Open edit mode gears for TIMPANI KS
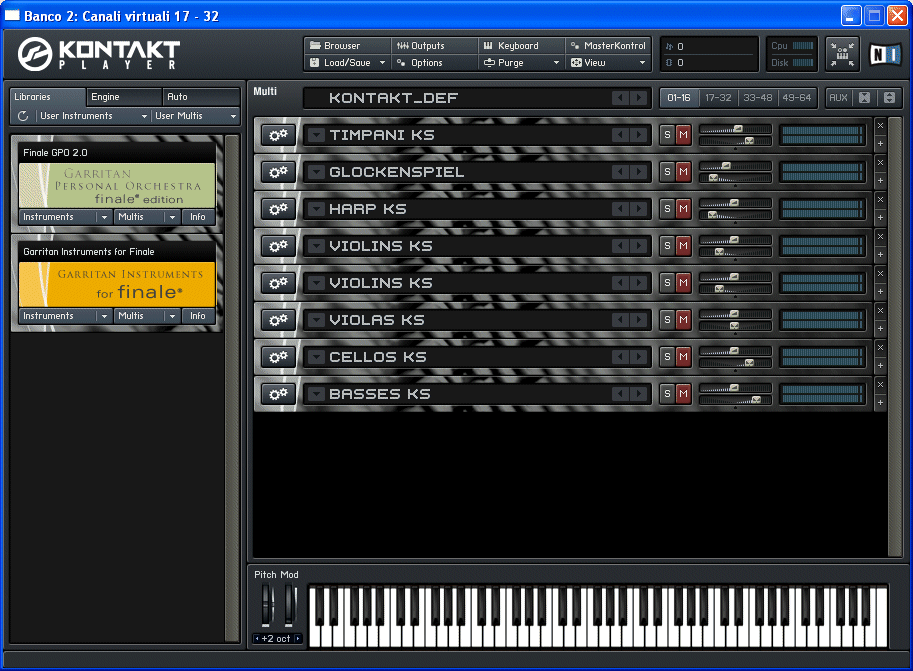 [x=278, y=135]
